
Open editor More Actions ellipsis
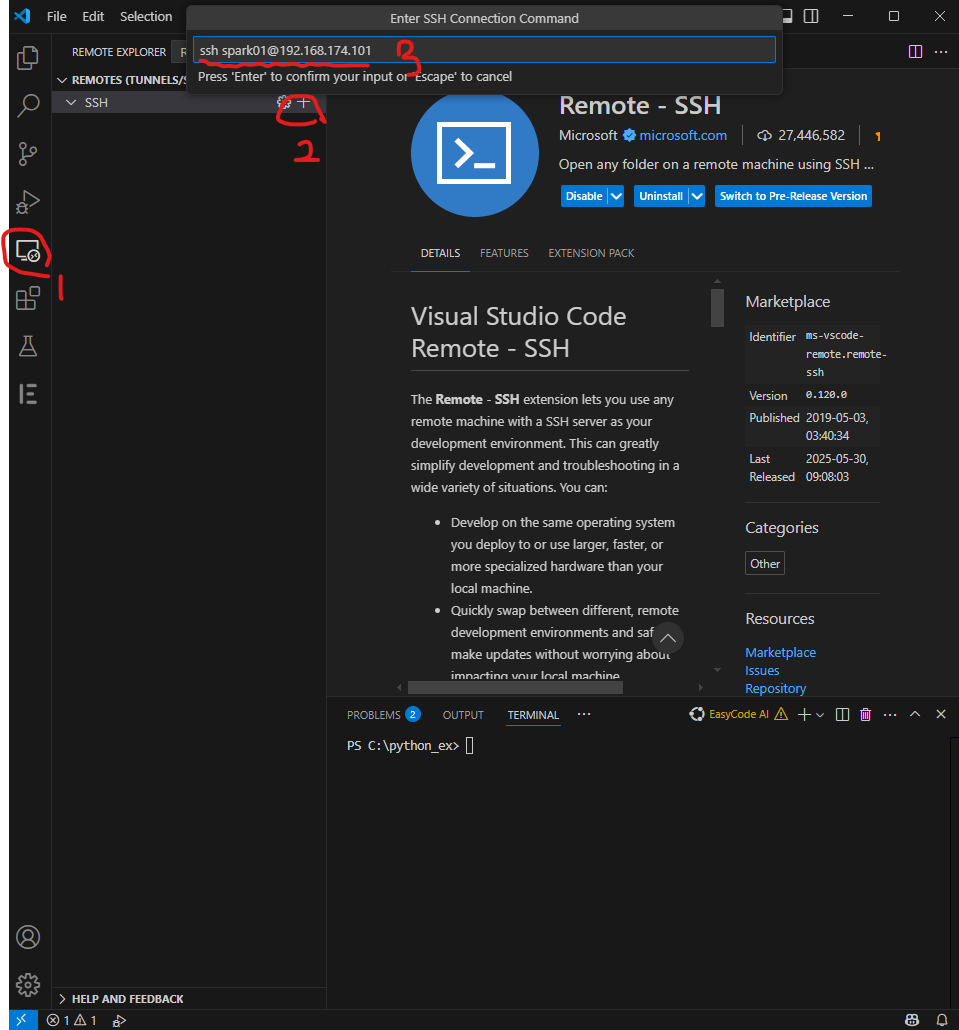click(941, 51)
